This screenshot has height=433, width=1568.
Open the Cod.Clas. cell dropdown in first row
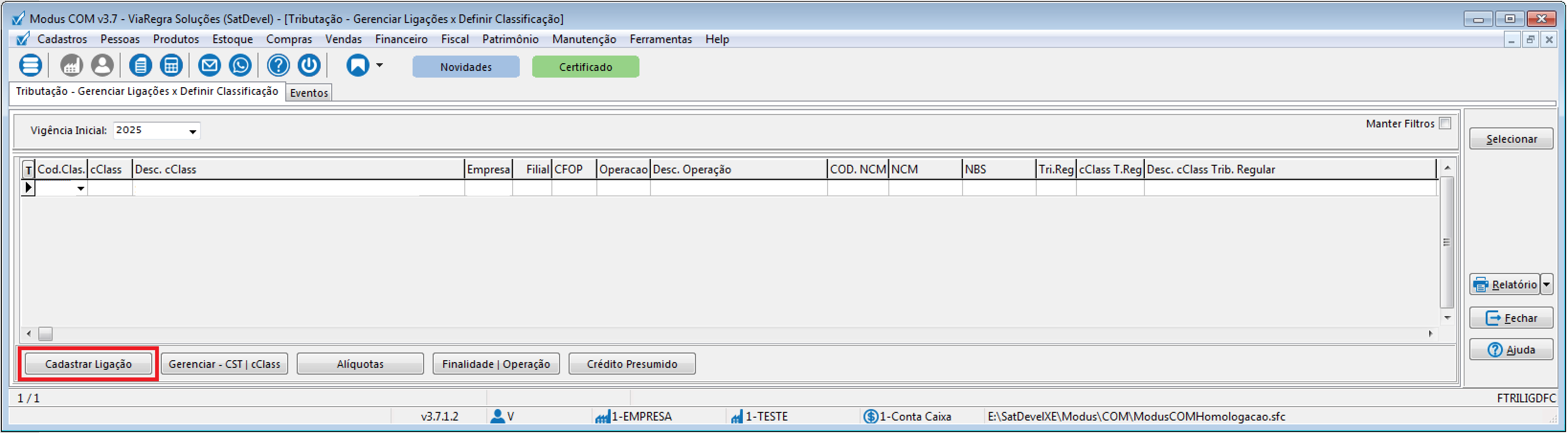point(80,189)
